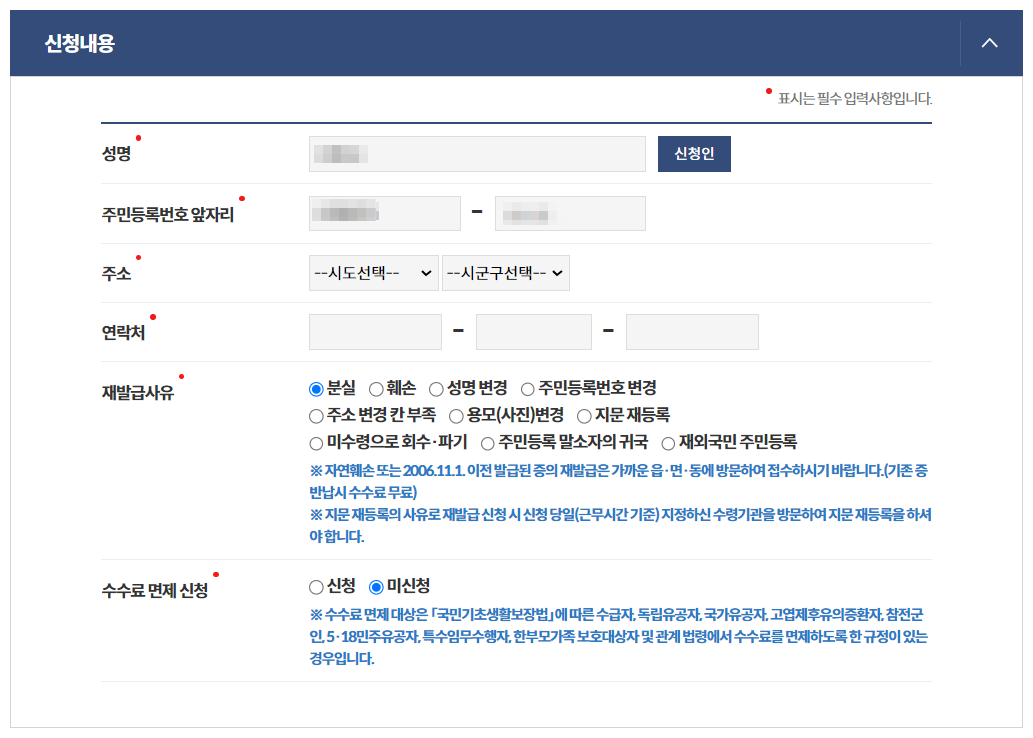Select the 분실 radio button
The image size is (1033, 738).
(x=316, y=389)
